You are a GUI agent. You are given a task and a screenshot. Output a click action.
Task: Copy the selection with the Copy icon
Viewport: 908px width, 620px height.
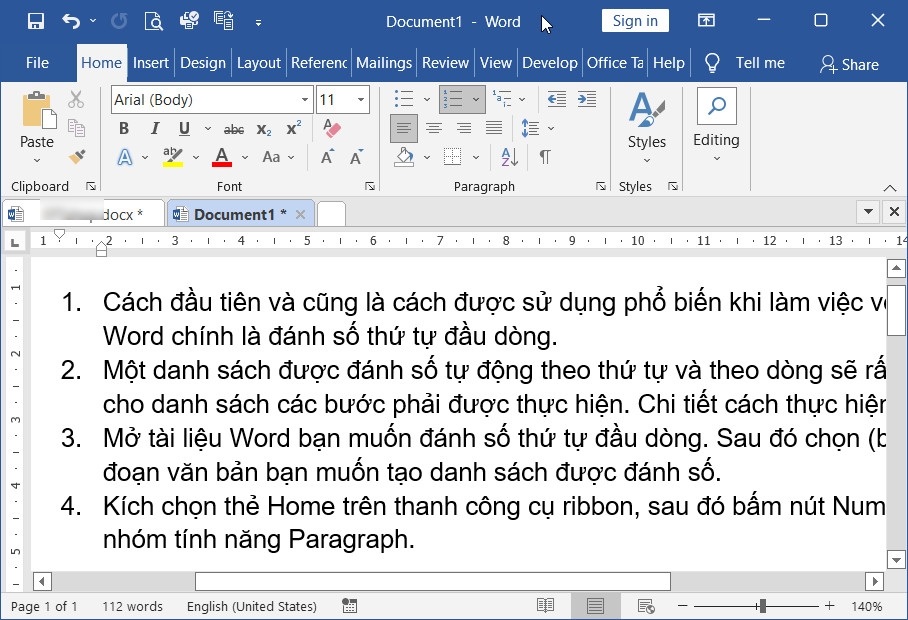pyautogui.click(x=76, y=127)
